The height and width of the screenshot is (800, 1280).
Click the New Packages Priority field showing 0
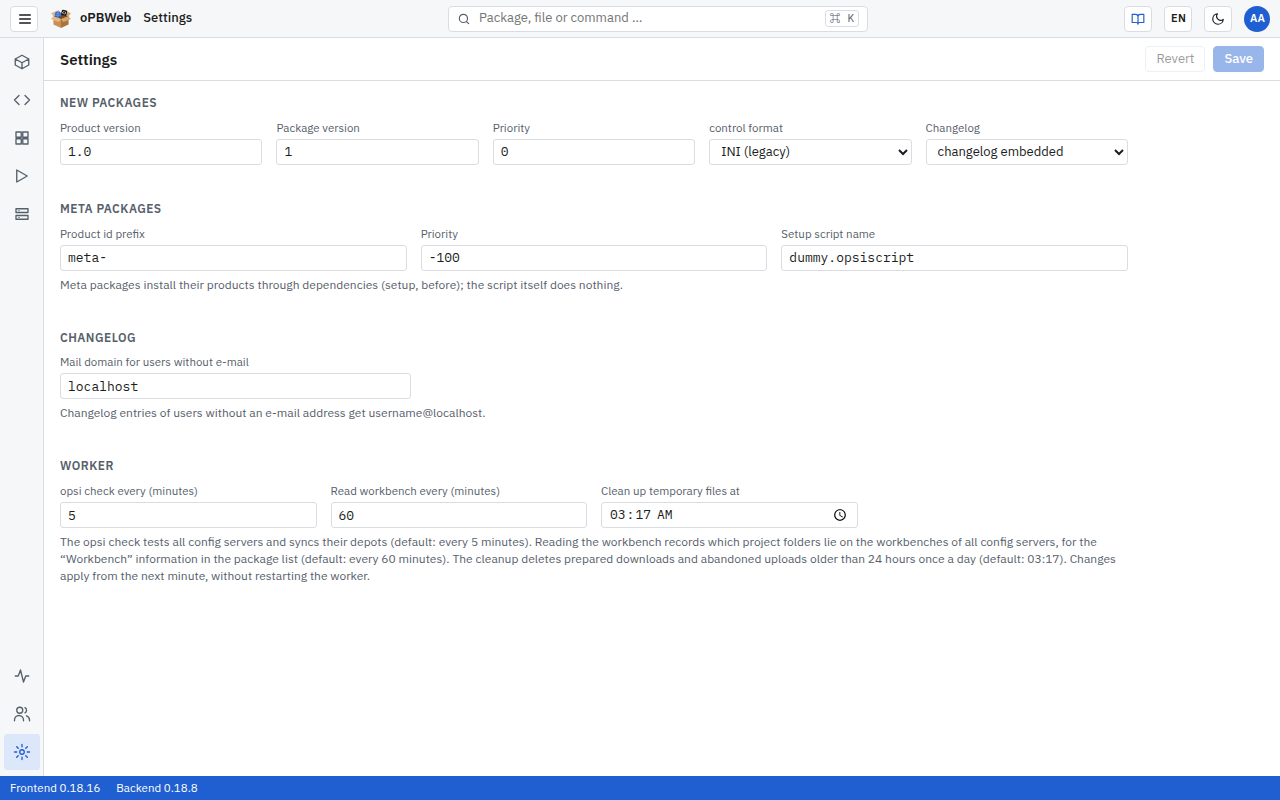(x=594, y=152)
